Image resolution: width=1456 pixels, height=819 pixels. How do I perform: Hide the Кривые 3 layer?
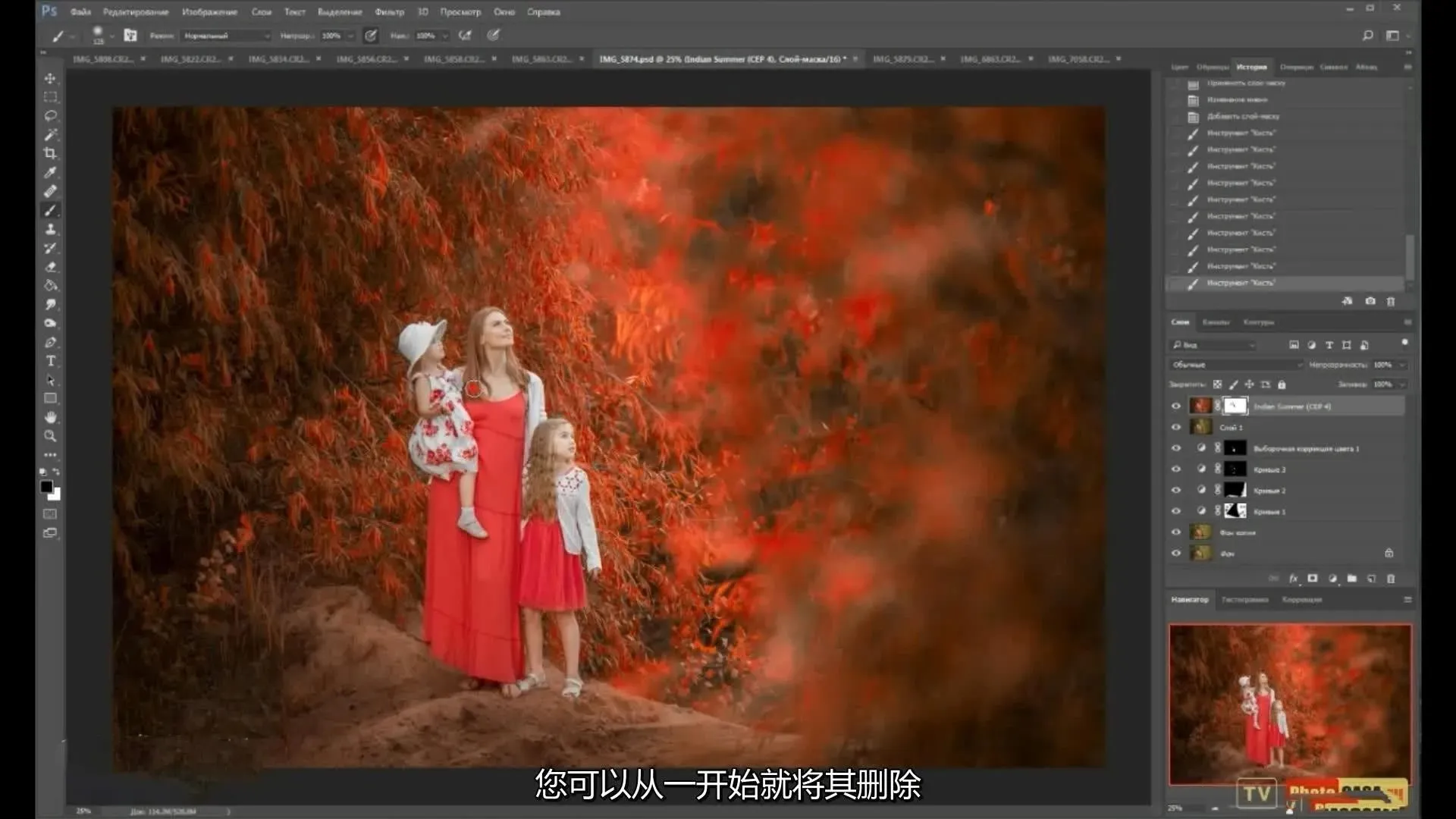click(x=1176, y=469)
